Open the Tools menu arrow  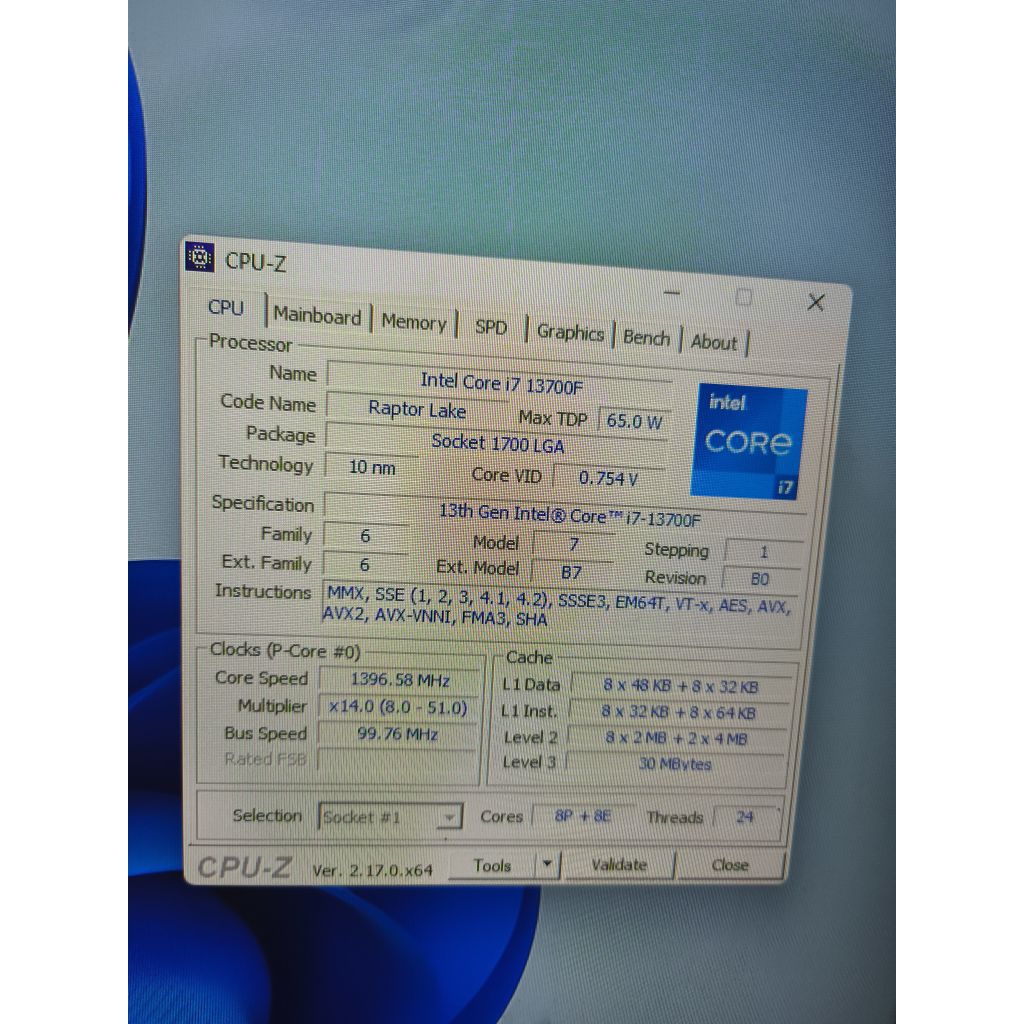click(548, 864)
